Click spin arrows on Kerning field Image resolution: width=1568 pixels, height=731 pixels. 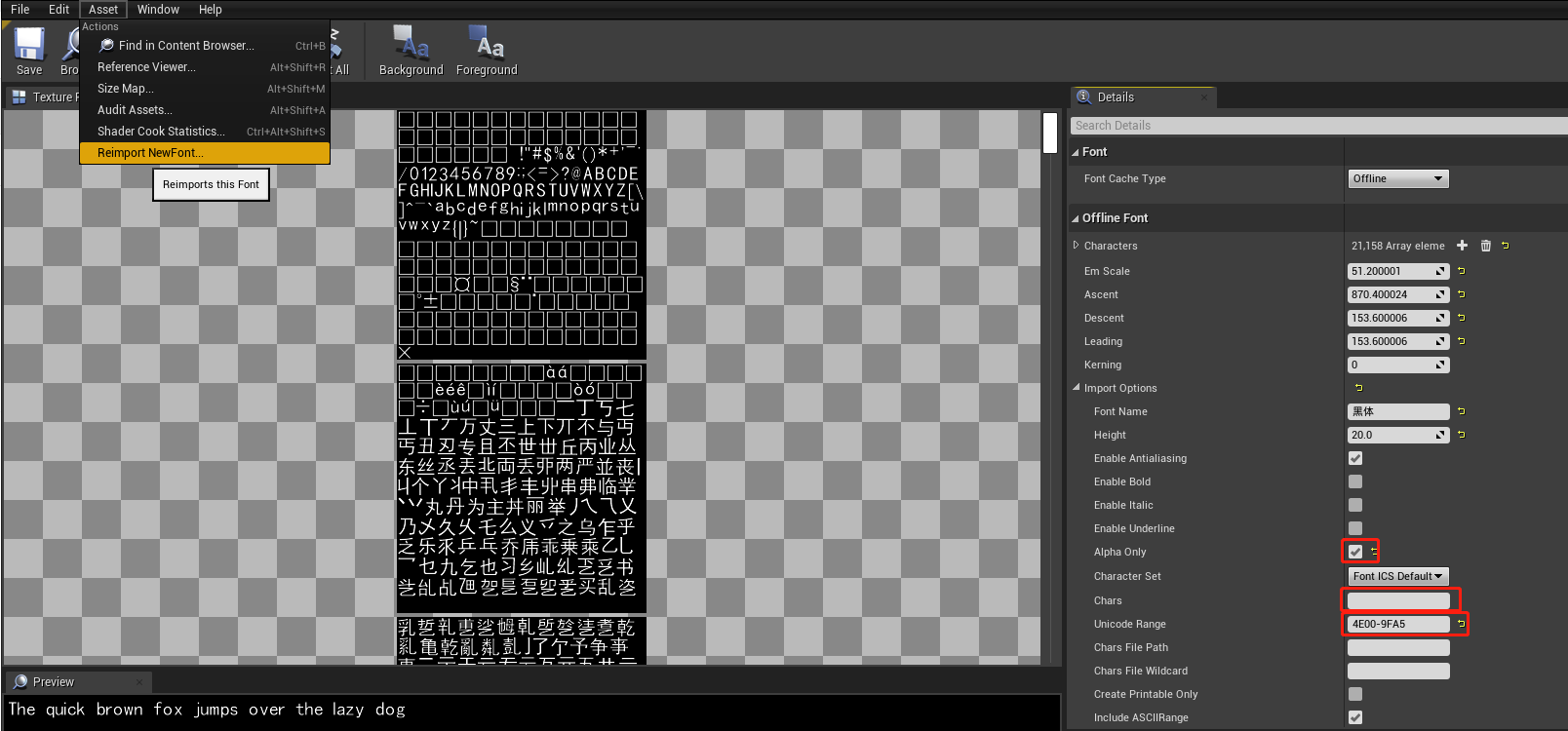(1440, 365)
